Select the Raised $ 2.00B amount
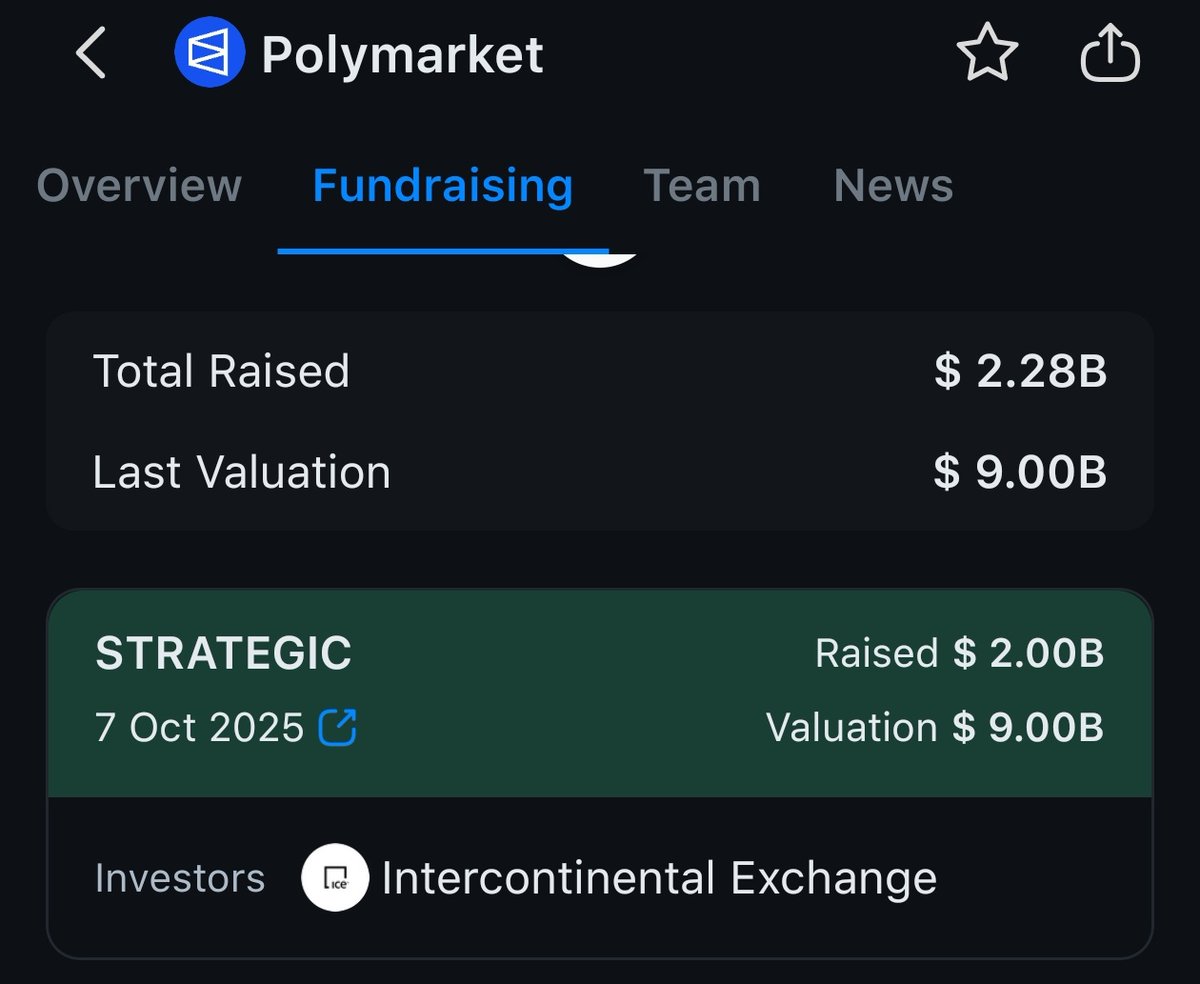The image size is (1200, 984). 960,653
